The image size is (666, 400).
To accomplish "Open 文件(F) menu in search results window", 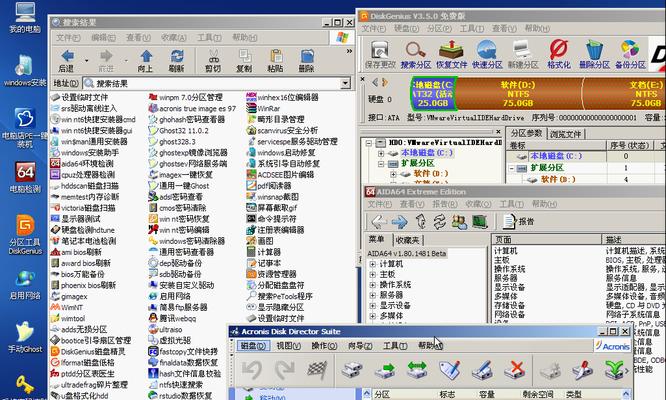I will pos(68,37).
